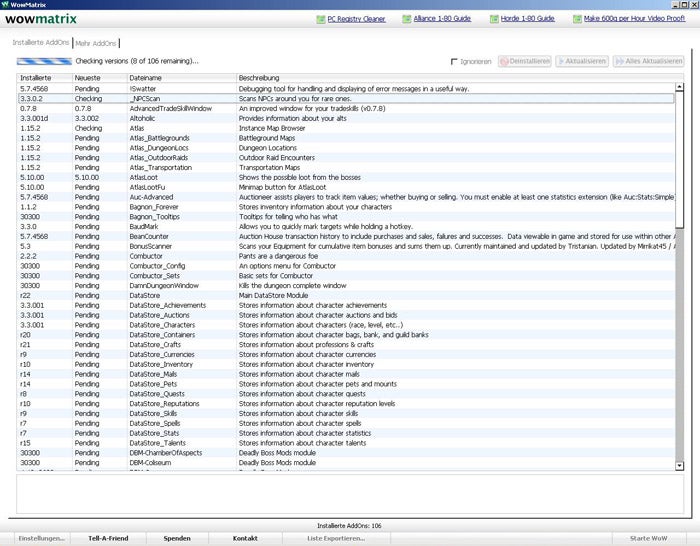Select the DataStore_Containers row

346,335
